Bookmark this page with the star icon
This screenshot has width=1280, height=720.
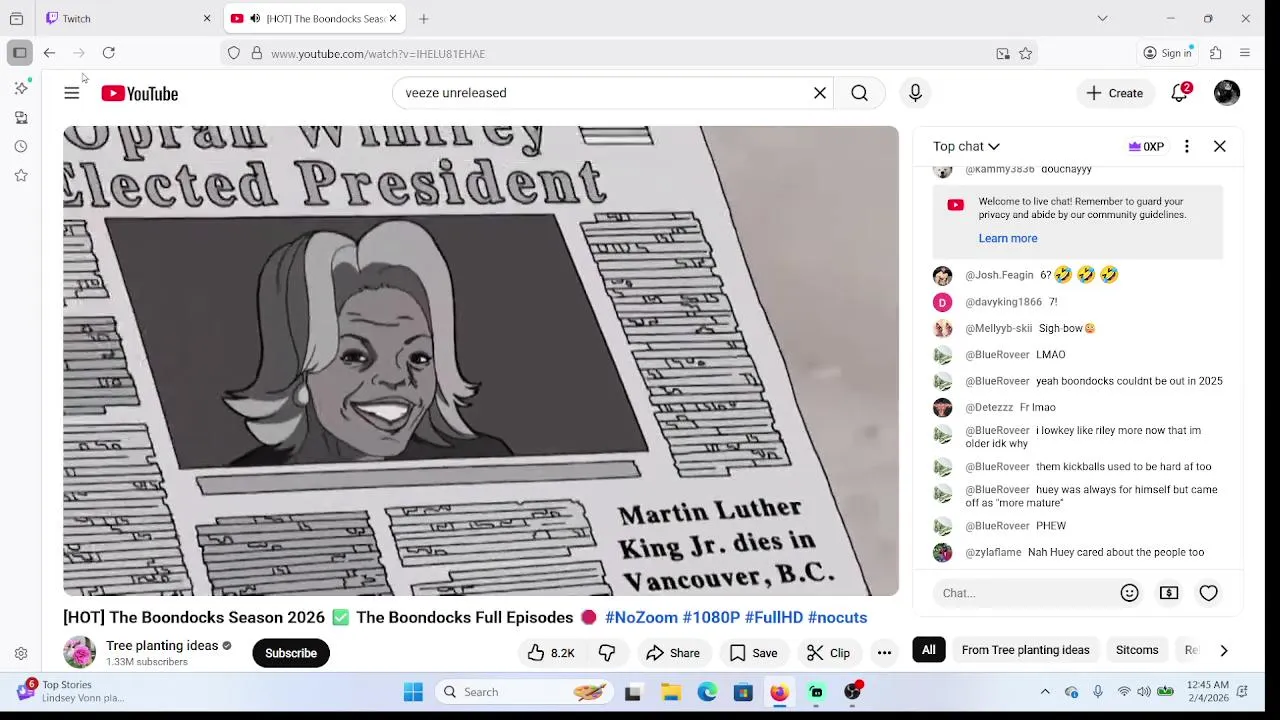[1025, 54]
